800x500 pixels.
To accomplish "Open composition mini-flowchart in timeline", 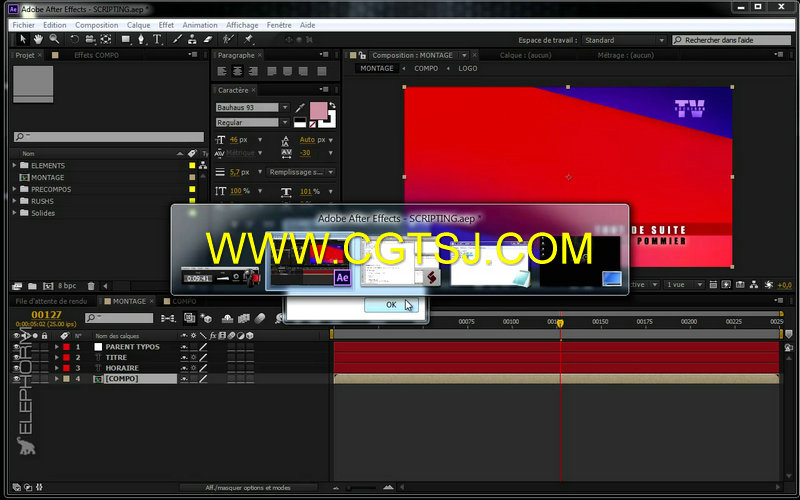I will 168,318.
